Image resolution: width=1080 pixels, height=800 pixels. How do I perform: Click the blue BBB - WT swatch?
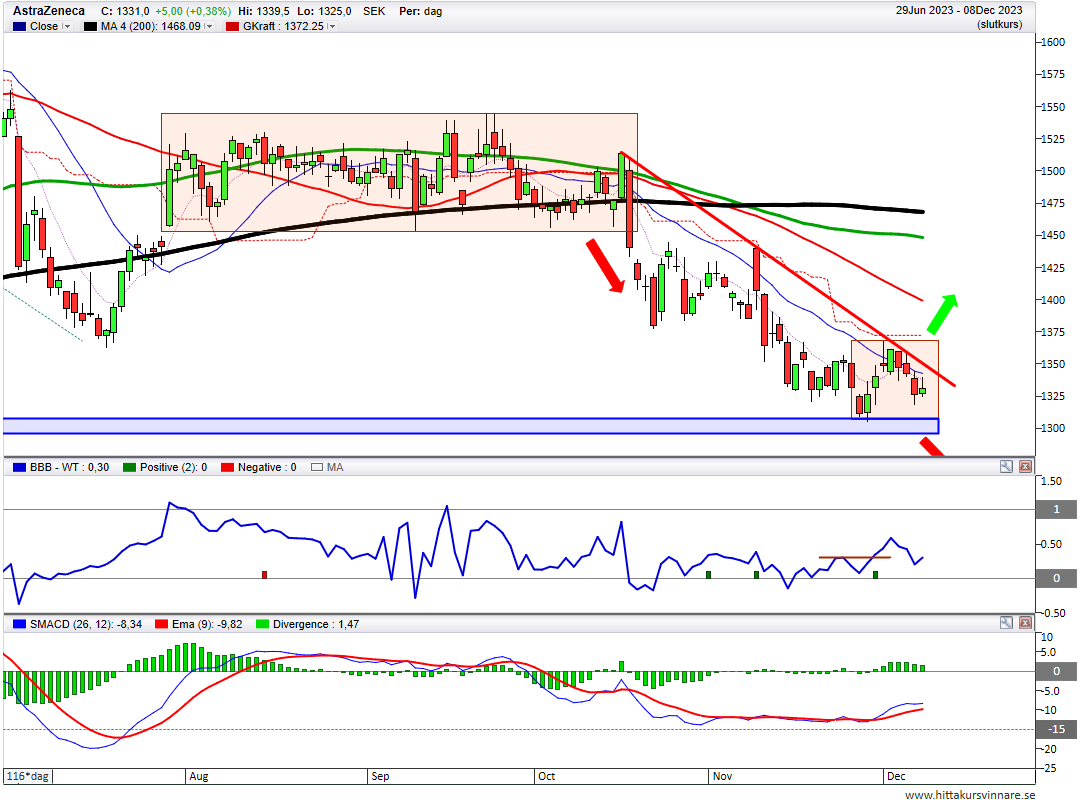[19, 467]
